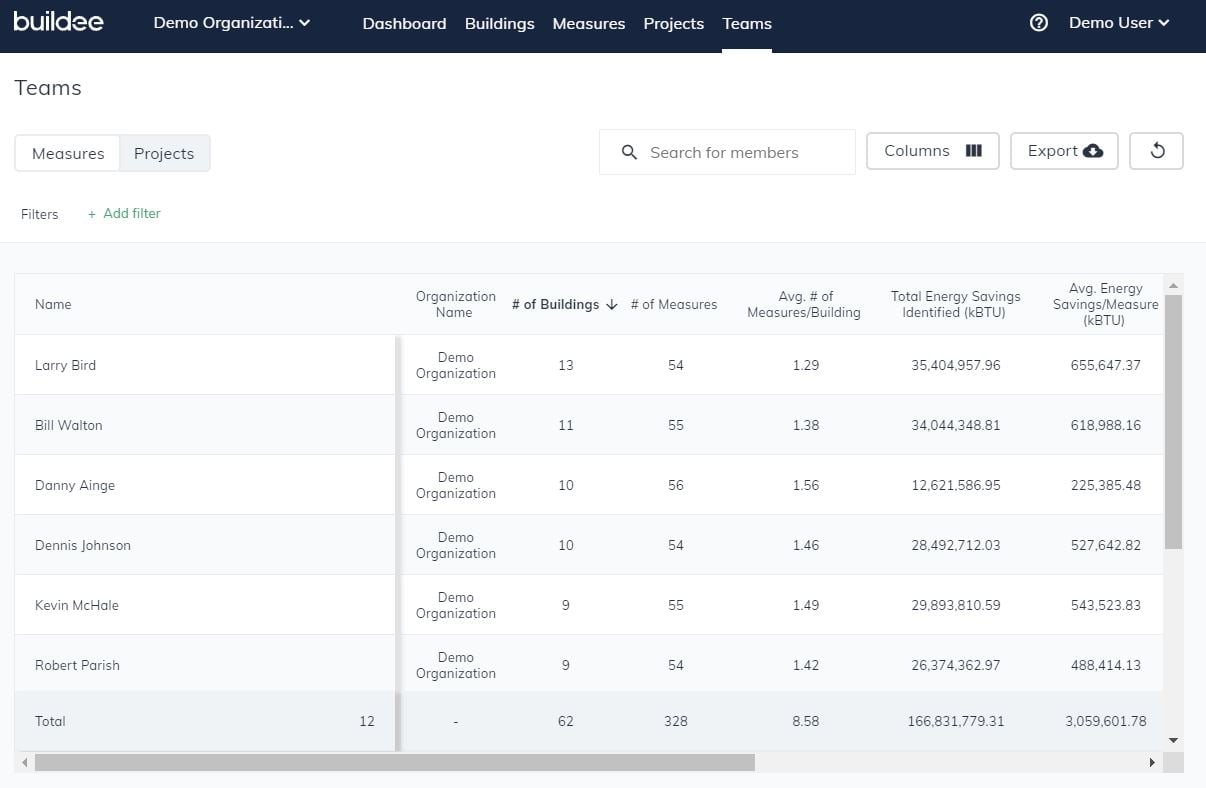Open the Columns selector
Viewport: 1206px width, 788px height.
(x=932, y=151)
